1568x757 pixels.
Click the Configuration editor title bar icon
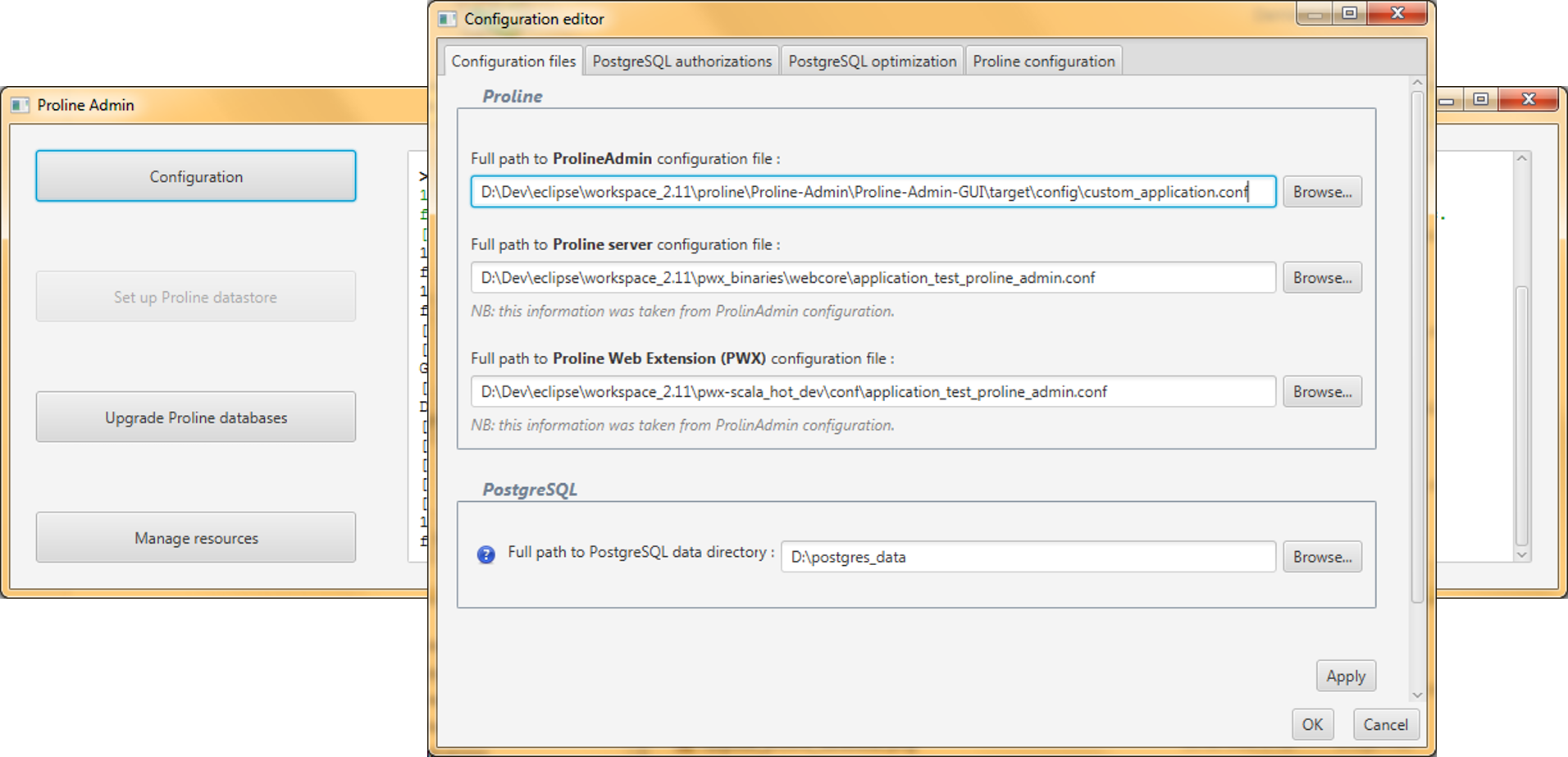click(x=447, y=19)
